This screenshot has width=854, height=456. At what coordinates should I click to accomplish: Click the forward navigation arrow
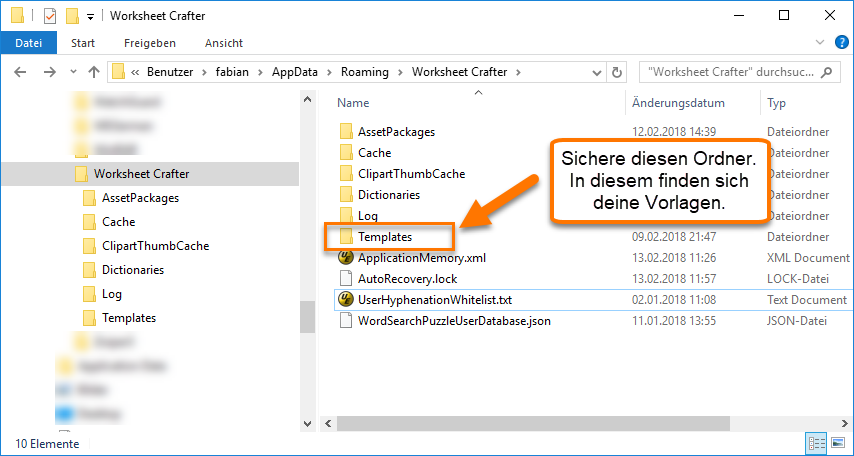tap(48, 72)
